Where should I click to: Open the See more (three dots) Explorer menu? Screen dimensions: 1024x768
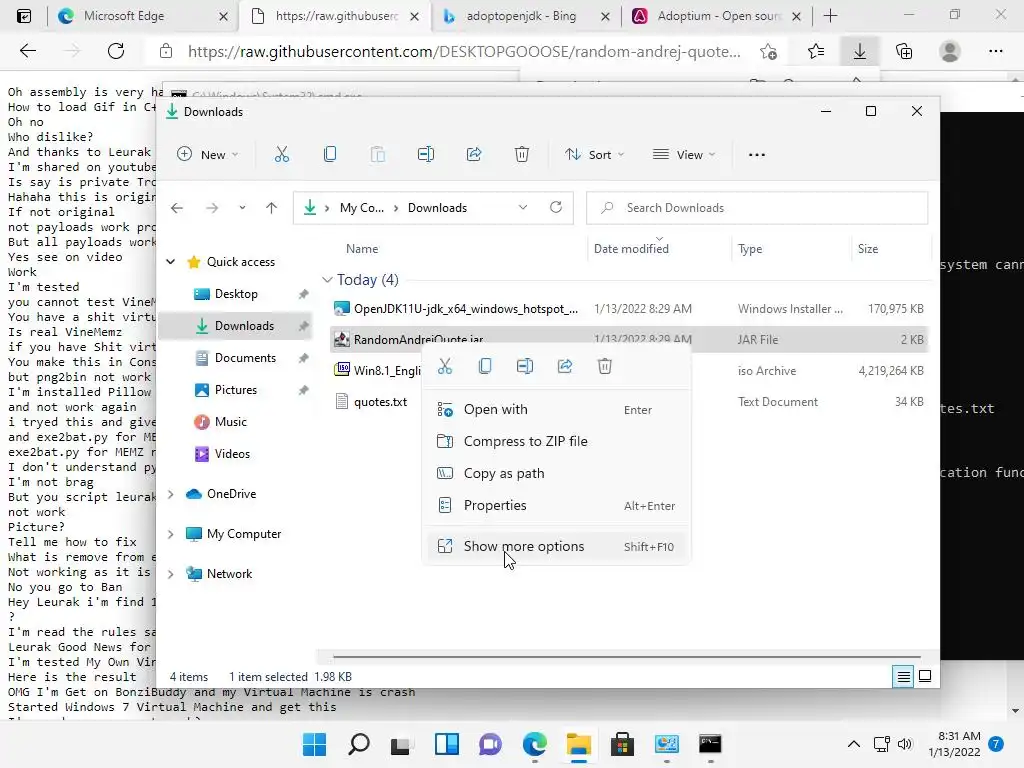pos(756,155)
